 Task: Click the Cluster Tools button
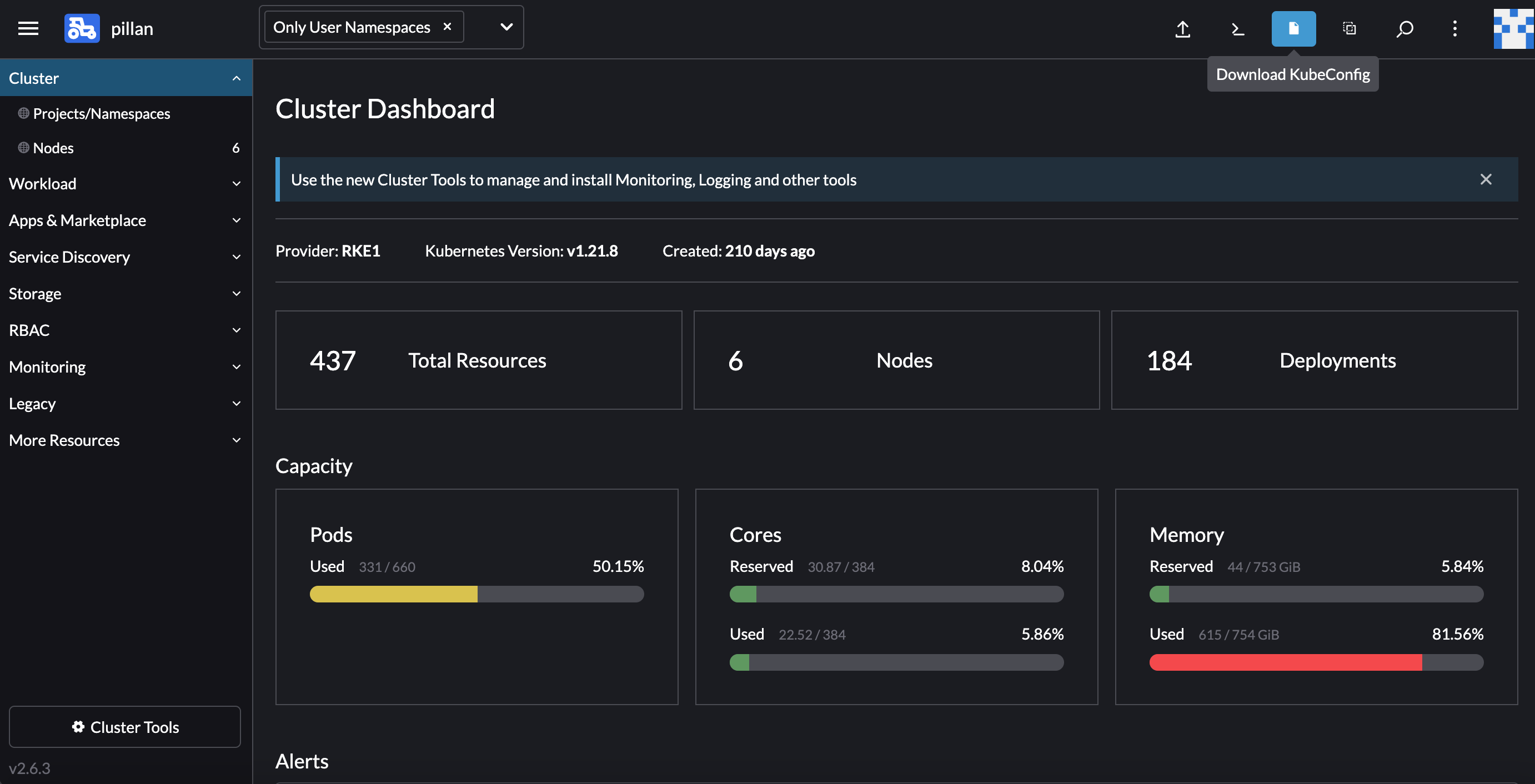(x=125, y=727)
